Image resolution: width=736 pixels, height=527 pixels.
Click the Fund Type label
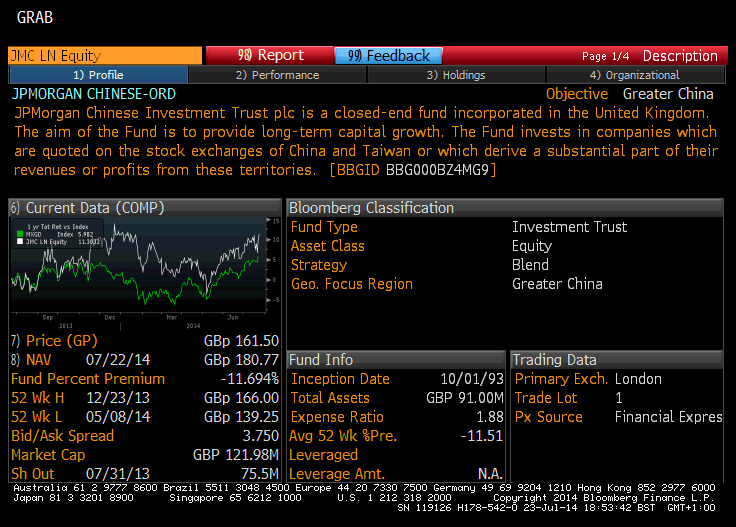(x=324, y=227)
